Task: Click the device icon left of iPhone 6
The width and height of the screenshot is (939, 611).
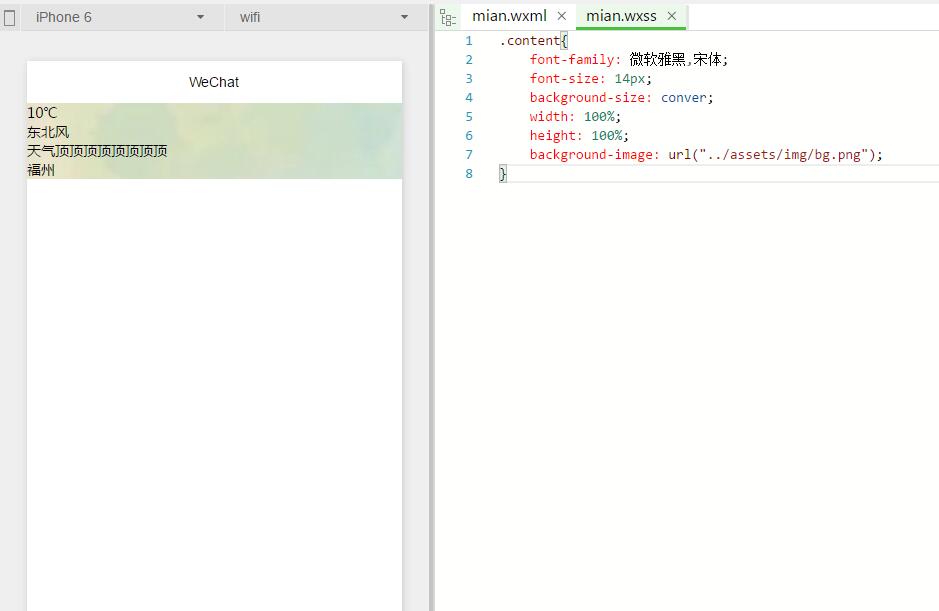Action: 10,17
